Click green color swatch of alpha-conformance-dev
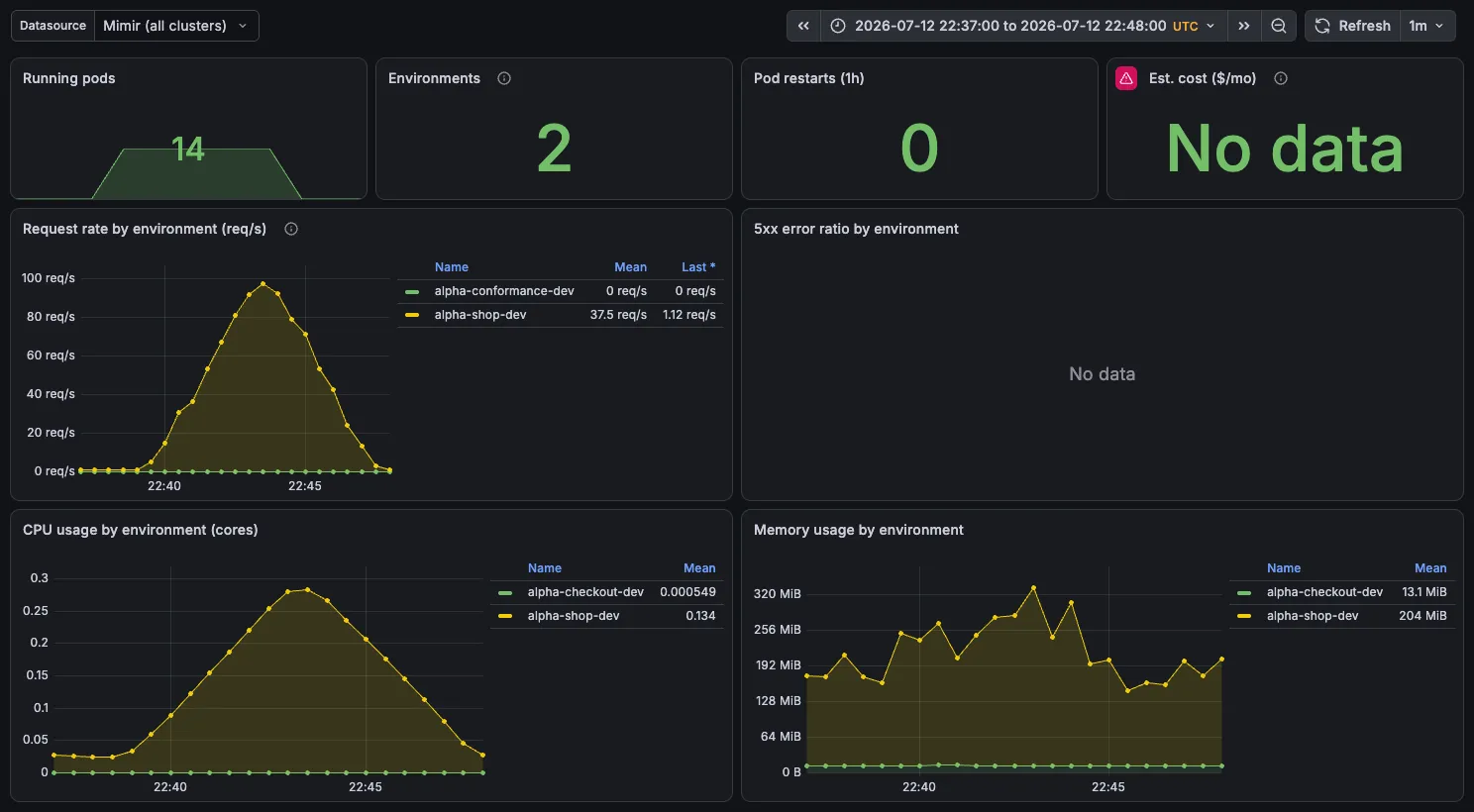Image resolution: width=1474 pixels, height=812 pixels. point(412,291)
